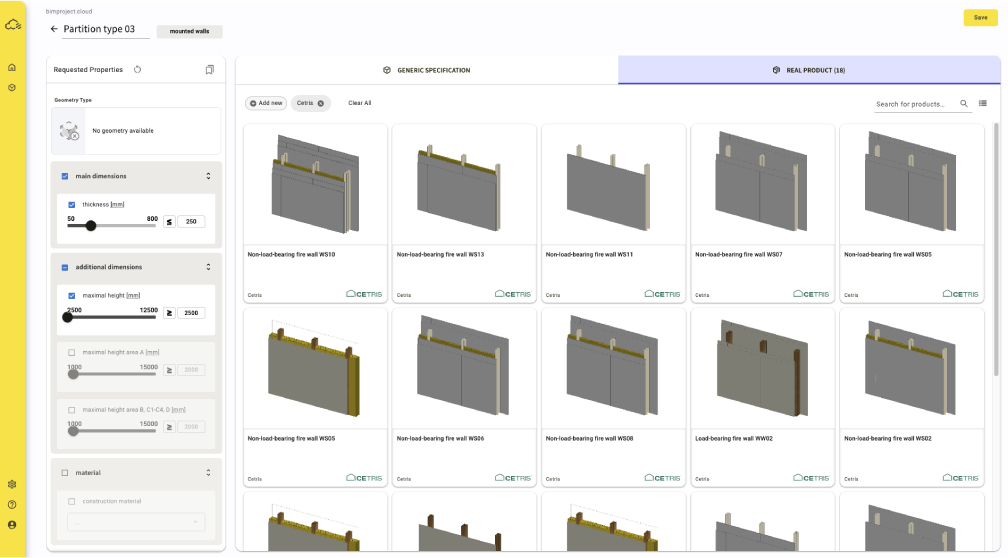Image resolution: width=1008 pixels, height=558 pixels.
Task: Open Non-load-bearing fire wall WS02 thumbnail
Action: [912, 368]
